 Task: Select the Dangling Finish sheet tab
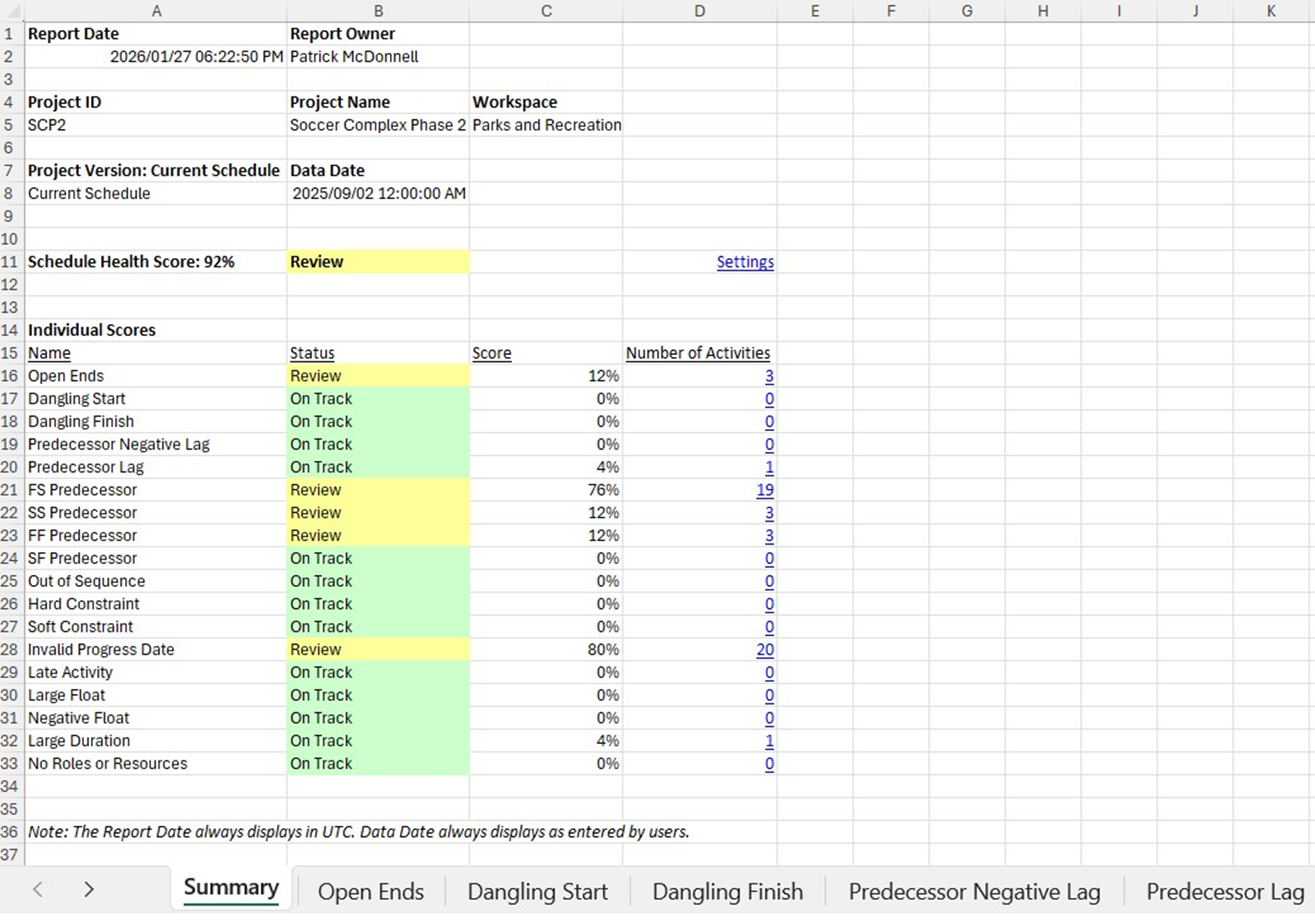click(x=727, y=892)
